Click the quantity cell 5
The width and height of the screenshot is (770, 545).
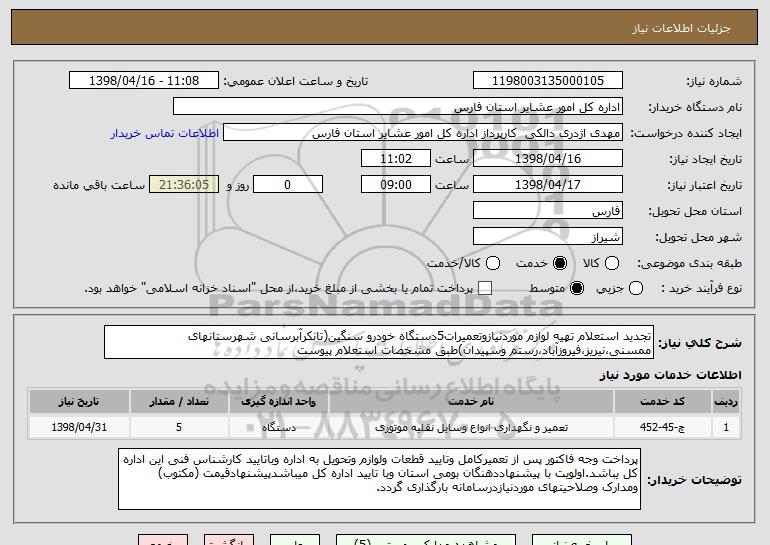[x=179, y=427]
